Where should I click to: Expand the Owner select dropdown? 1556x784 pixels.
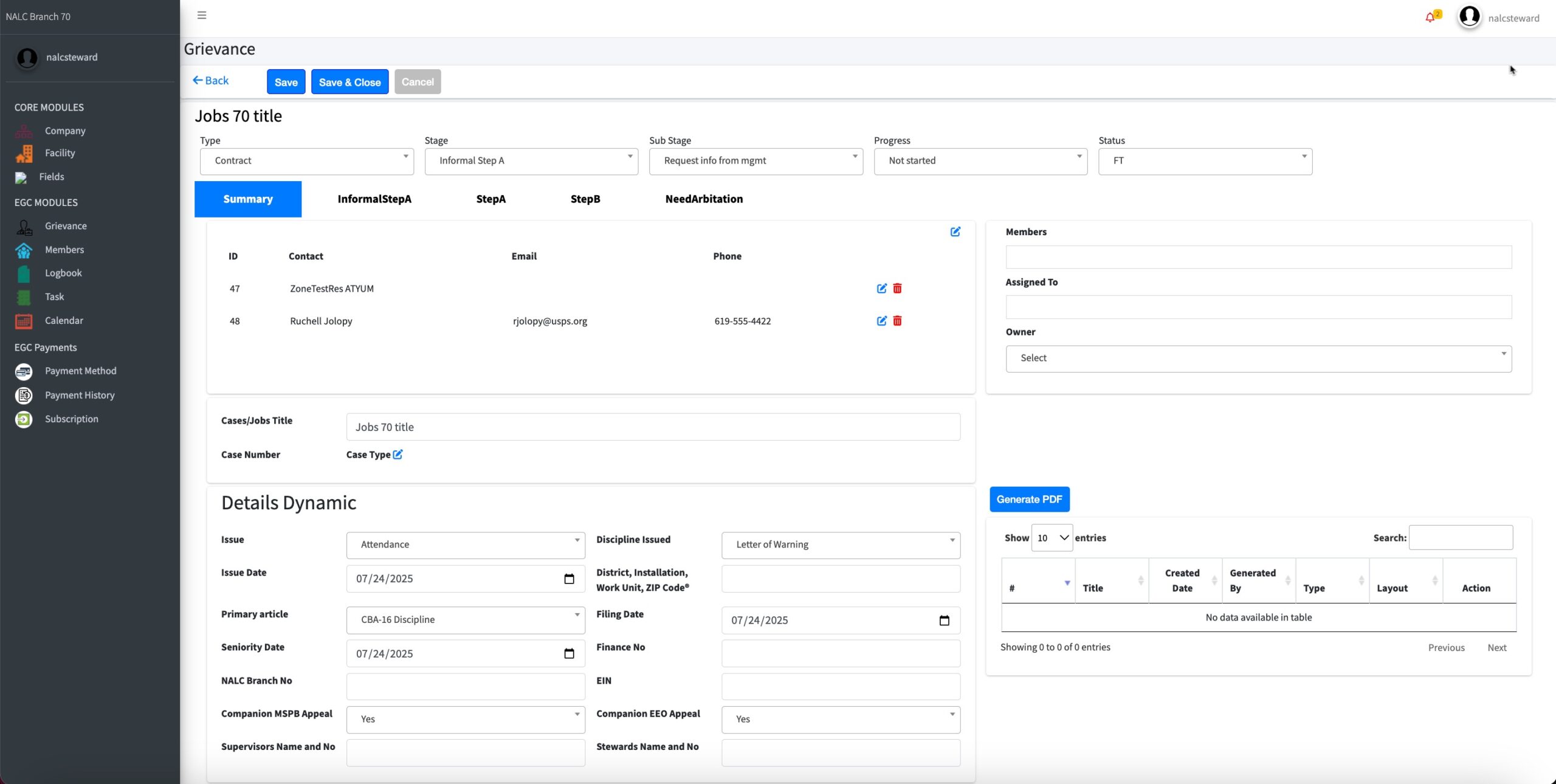tap(1258, 359)
